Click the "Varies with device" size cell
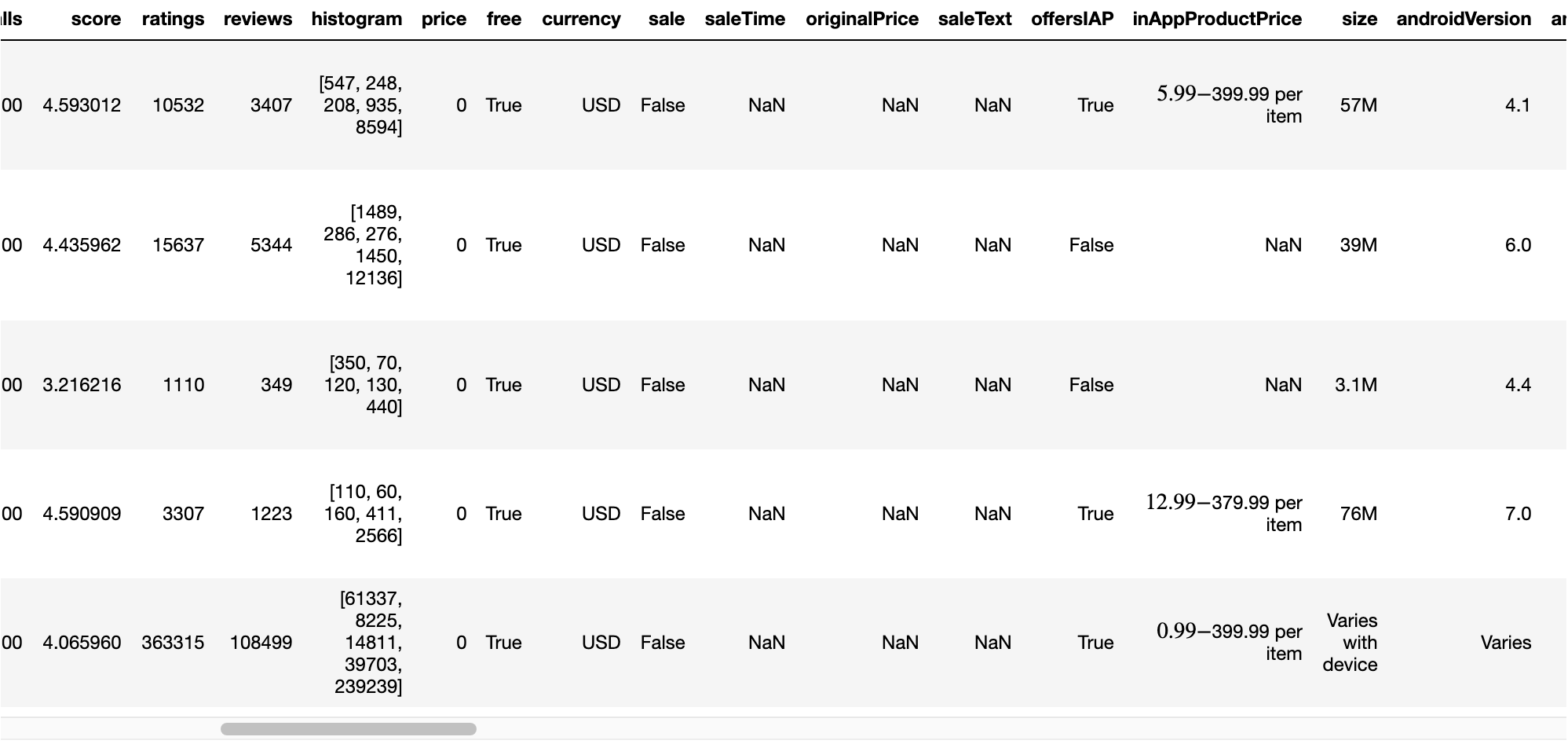Viewport: 1568px width, 744px height. (1350, 643)
